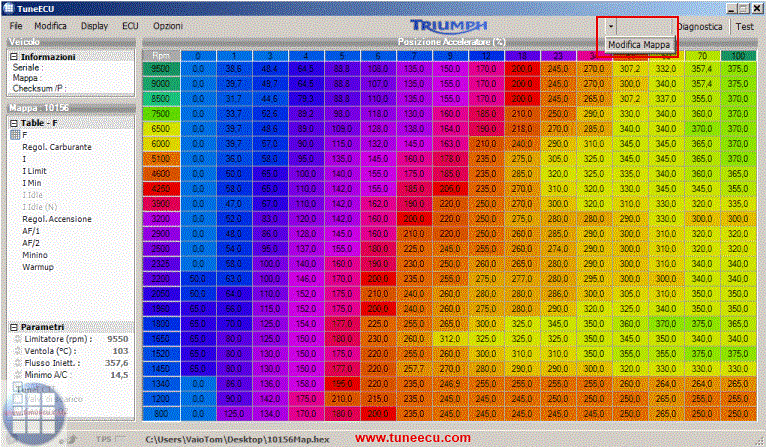Select the AF/2 table
Image resolution: width=766 pixels, height=447 pixels.
31,243
